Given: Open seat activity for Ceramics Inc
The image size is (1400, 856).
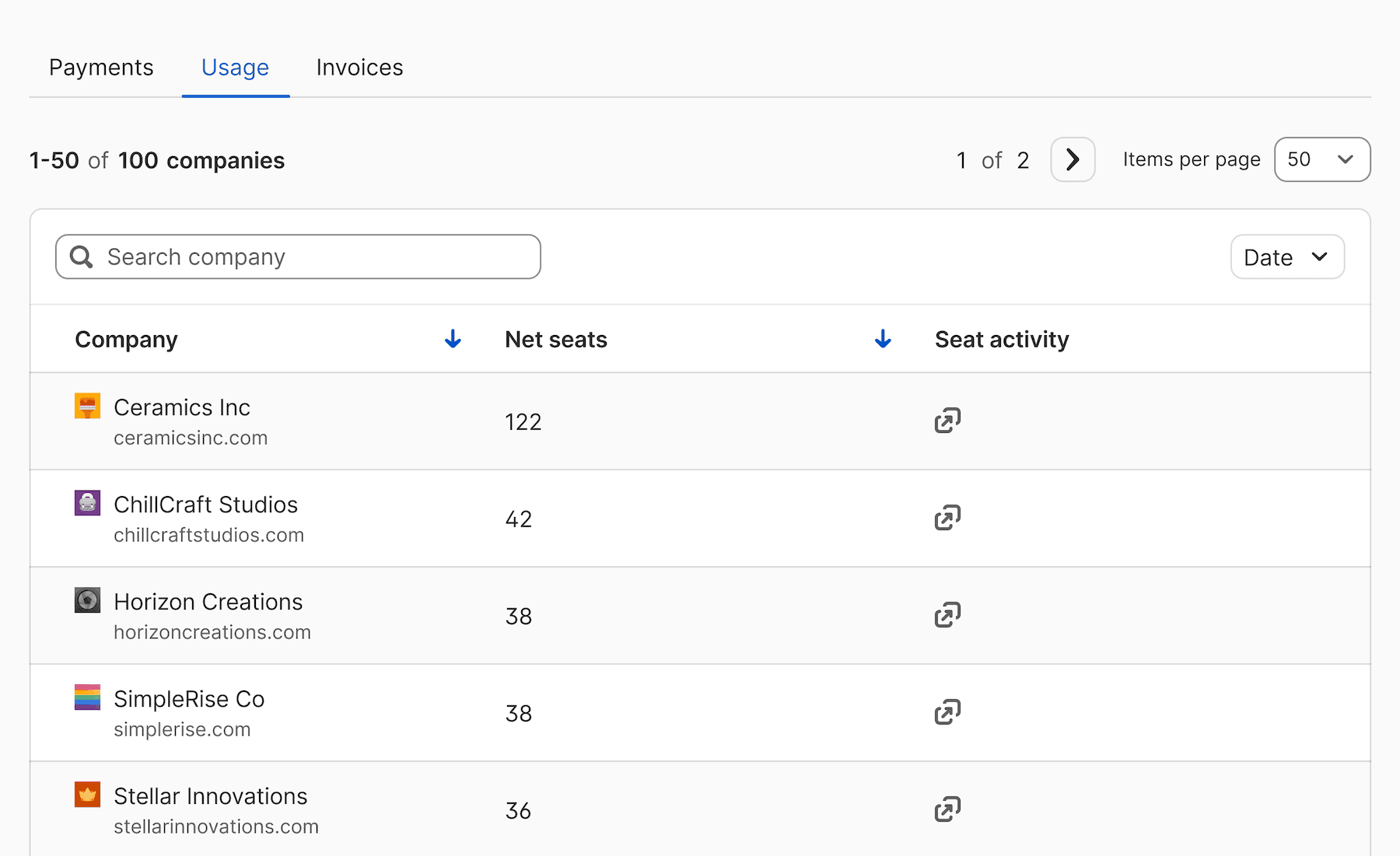Looking at the screenshot, I should pos(947,421).
